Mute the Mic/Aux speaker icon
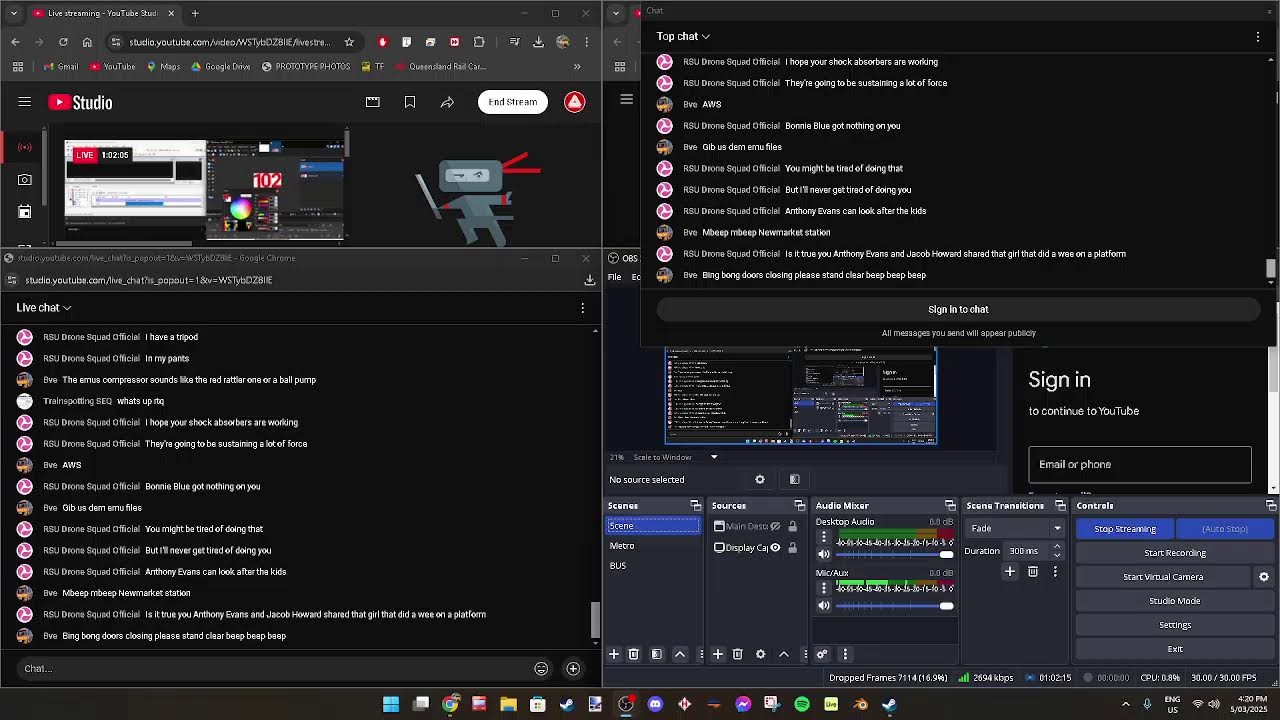The width and height of the screenshot is (1280, 720). [x=824, y=605]
